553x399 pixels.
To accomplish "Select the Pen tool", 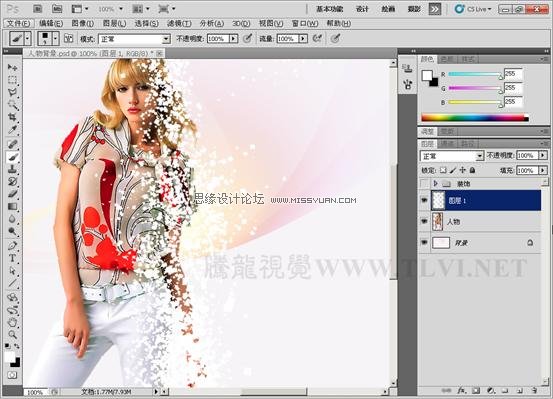I will point(13,246).
